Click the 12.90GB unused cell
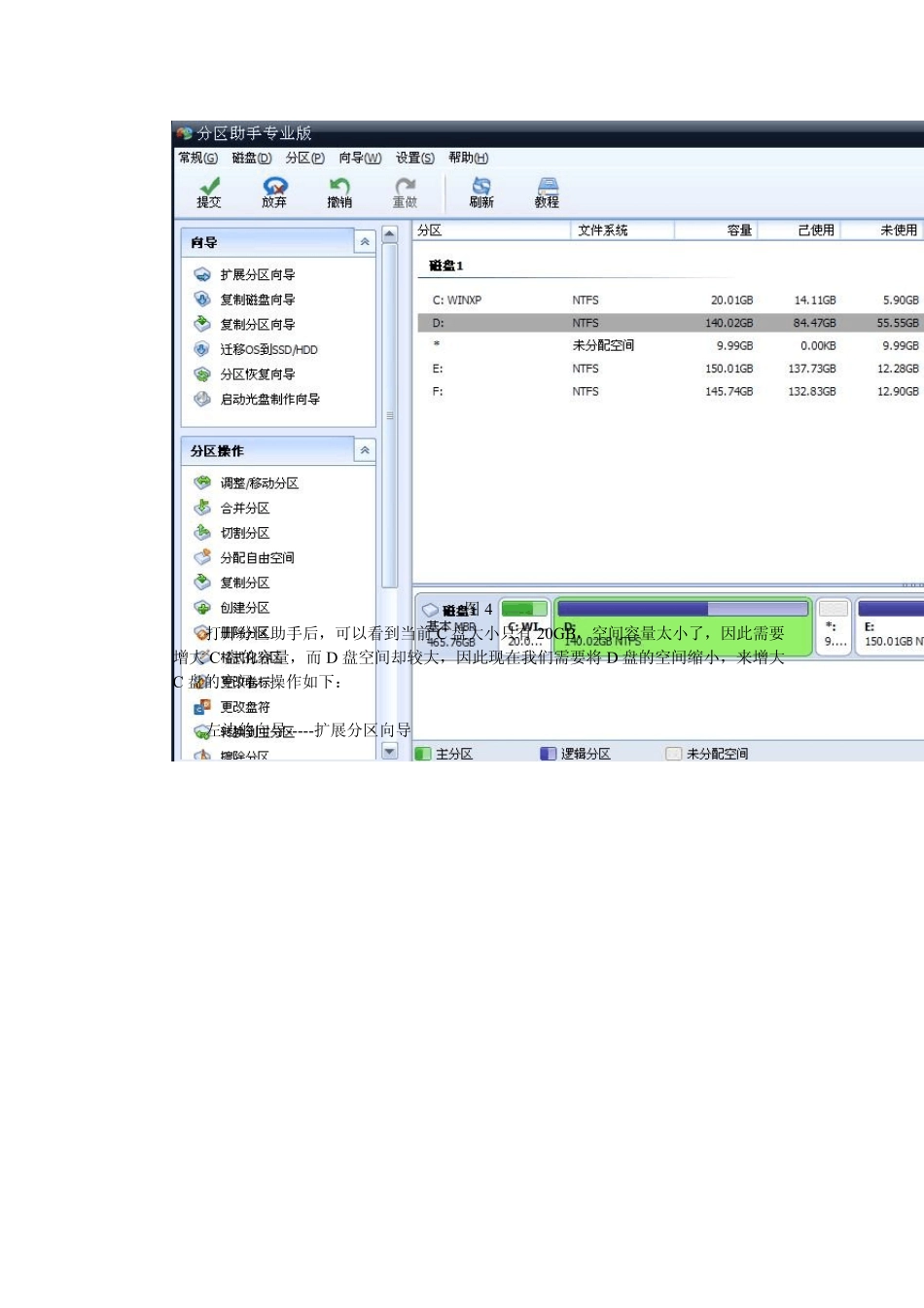The image size is (924, 1308). tap(900, 391)
